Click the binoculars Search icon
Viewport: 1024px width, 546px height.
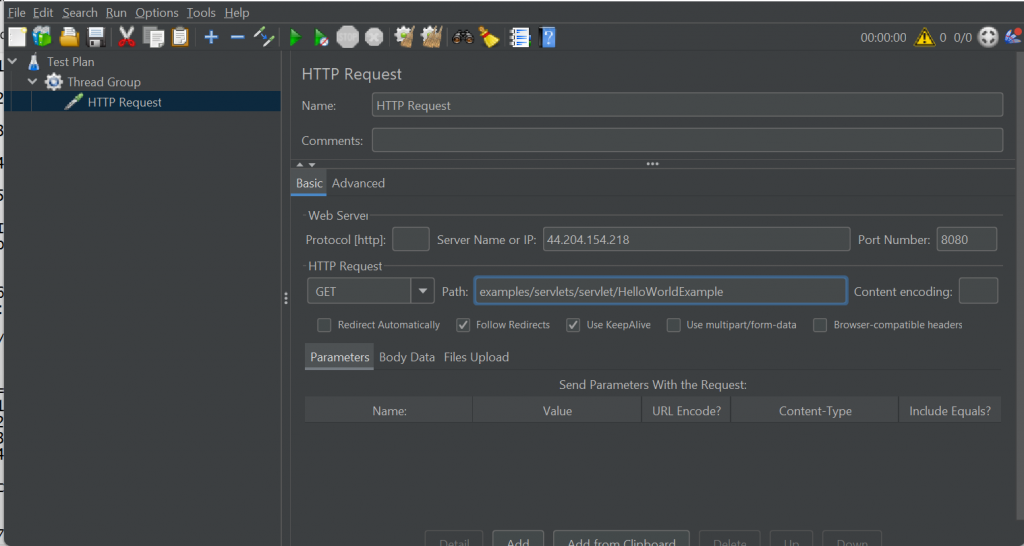[x=462, y=38]
